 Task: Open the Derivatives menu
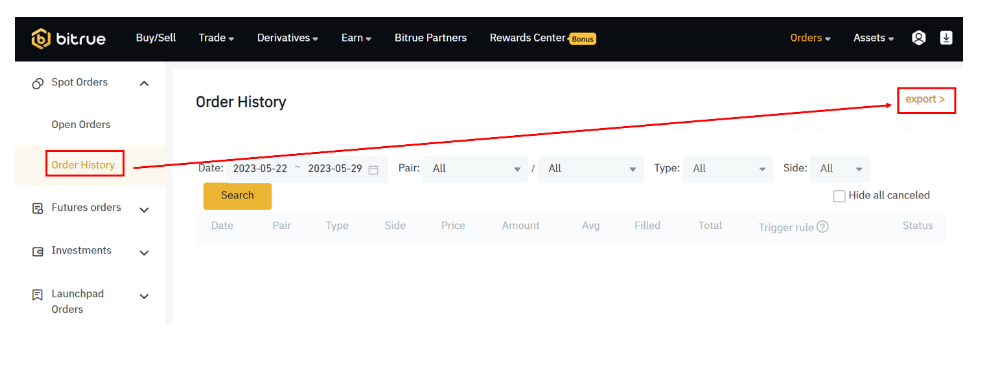[x=288, y=38]
